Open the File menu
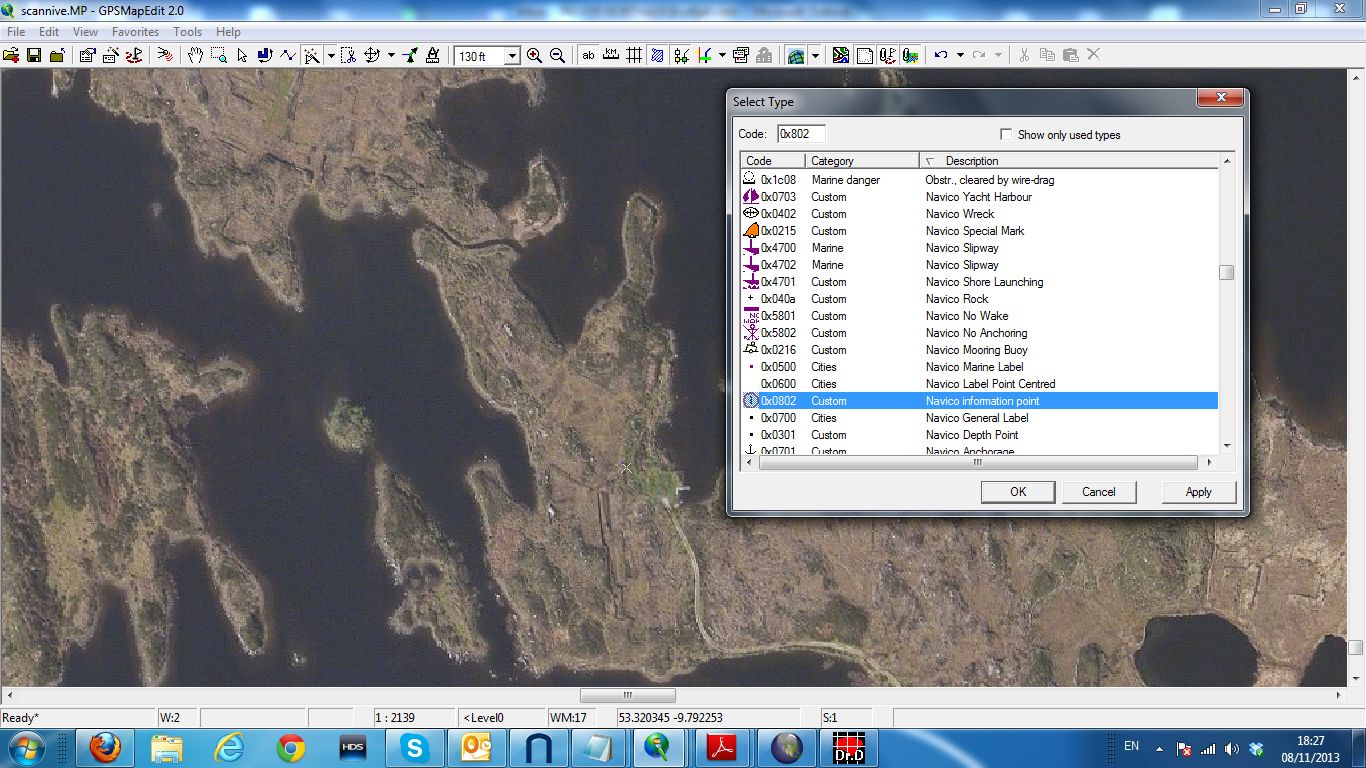 pyautogui.click(x=16, y=32)
